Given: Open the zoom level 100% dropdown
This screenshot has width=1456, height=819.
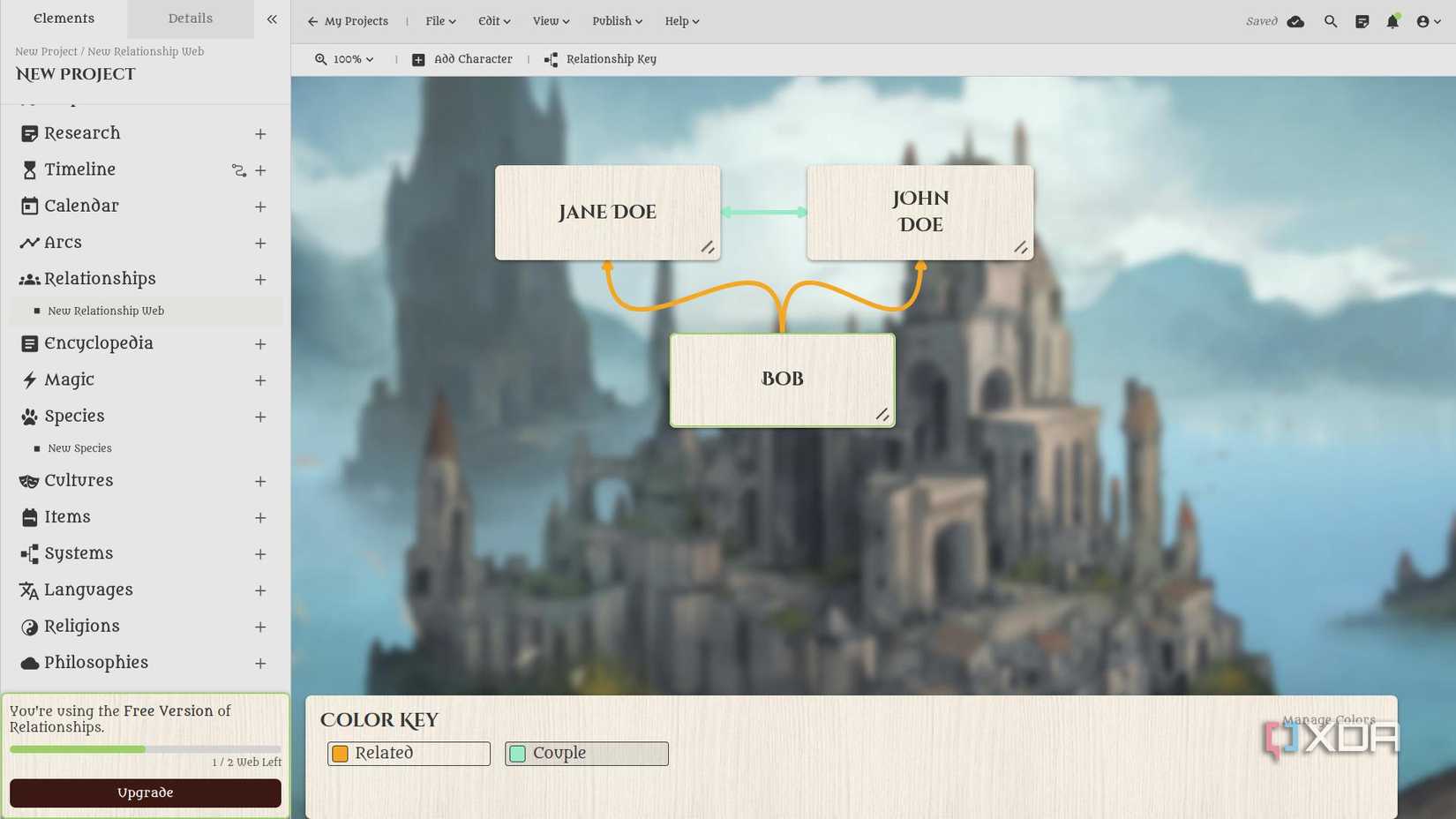Looking at the screenshot, I should pyautogui.click(x=343, y=59).
